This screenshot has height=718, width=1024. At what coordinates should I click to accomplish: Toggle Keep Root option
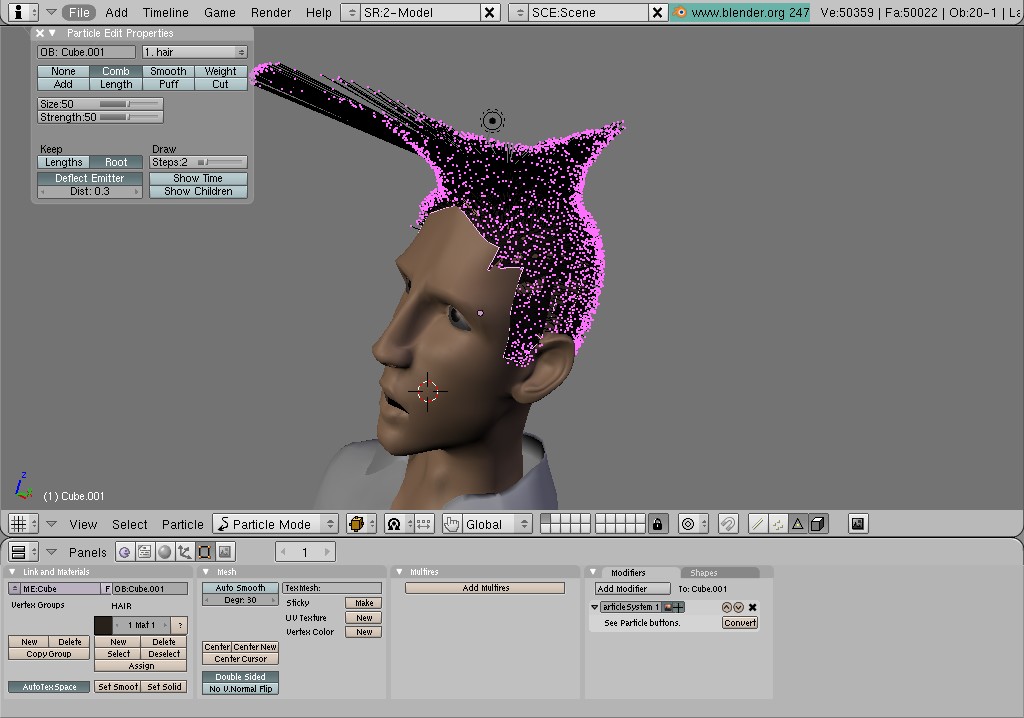[x=116, y=162]
